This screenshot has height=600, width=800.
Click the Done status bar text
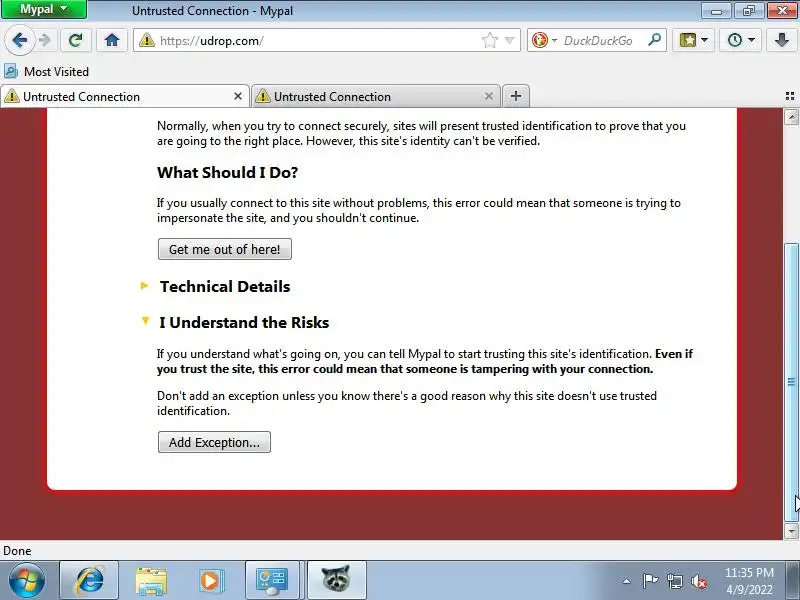click(17, 551)
